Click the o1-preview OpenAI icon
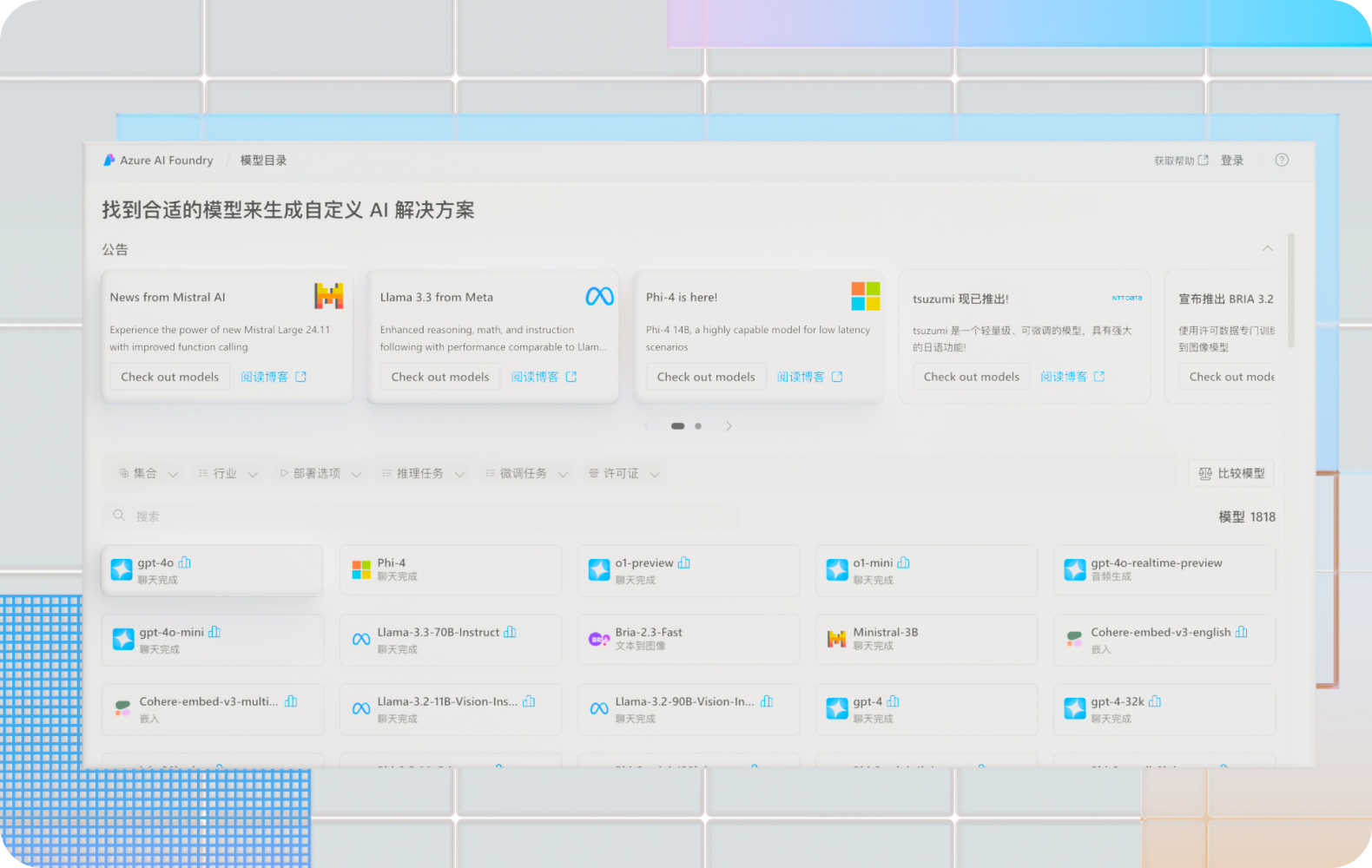Image resolution: width=1372 pixels, height=868 pixels. click(x=599, y=569)
